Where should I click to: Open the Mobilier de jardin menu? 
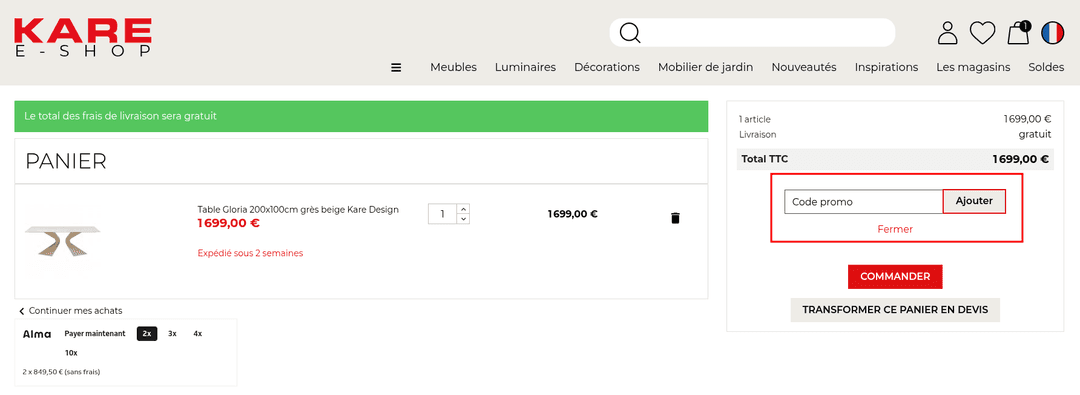tap(705, 68)
